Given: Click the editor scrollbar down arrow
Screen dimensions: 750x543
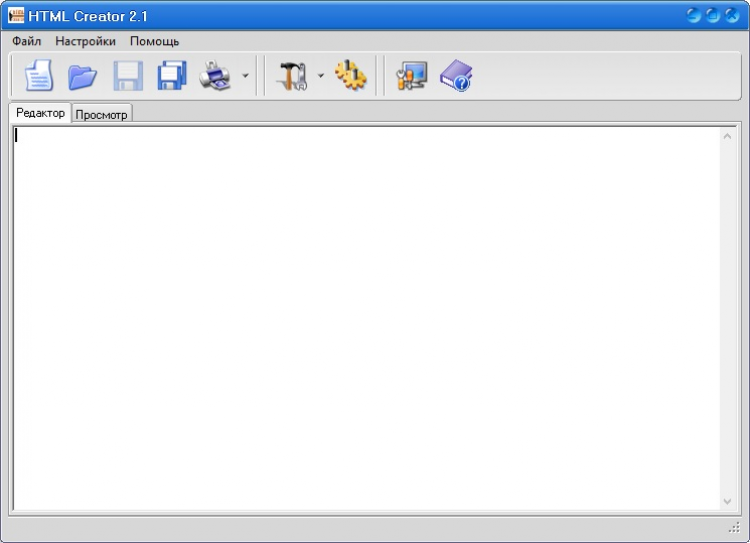Looking at the screenshot, I should pyautogui.click(x=728, y=501).
